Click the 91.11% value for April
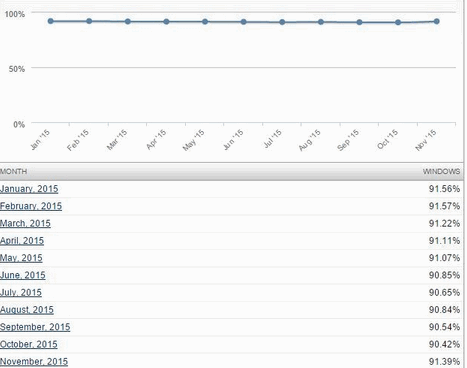 [444, 241]
